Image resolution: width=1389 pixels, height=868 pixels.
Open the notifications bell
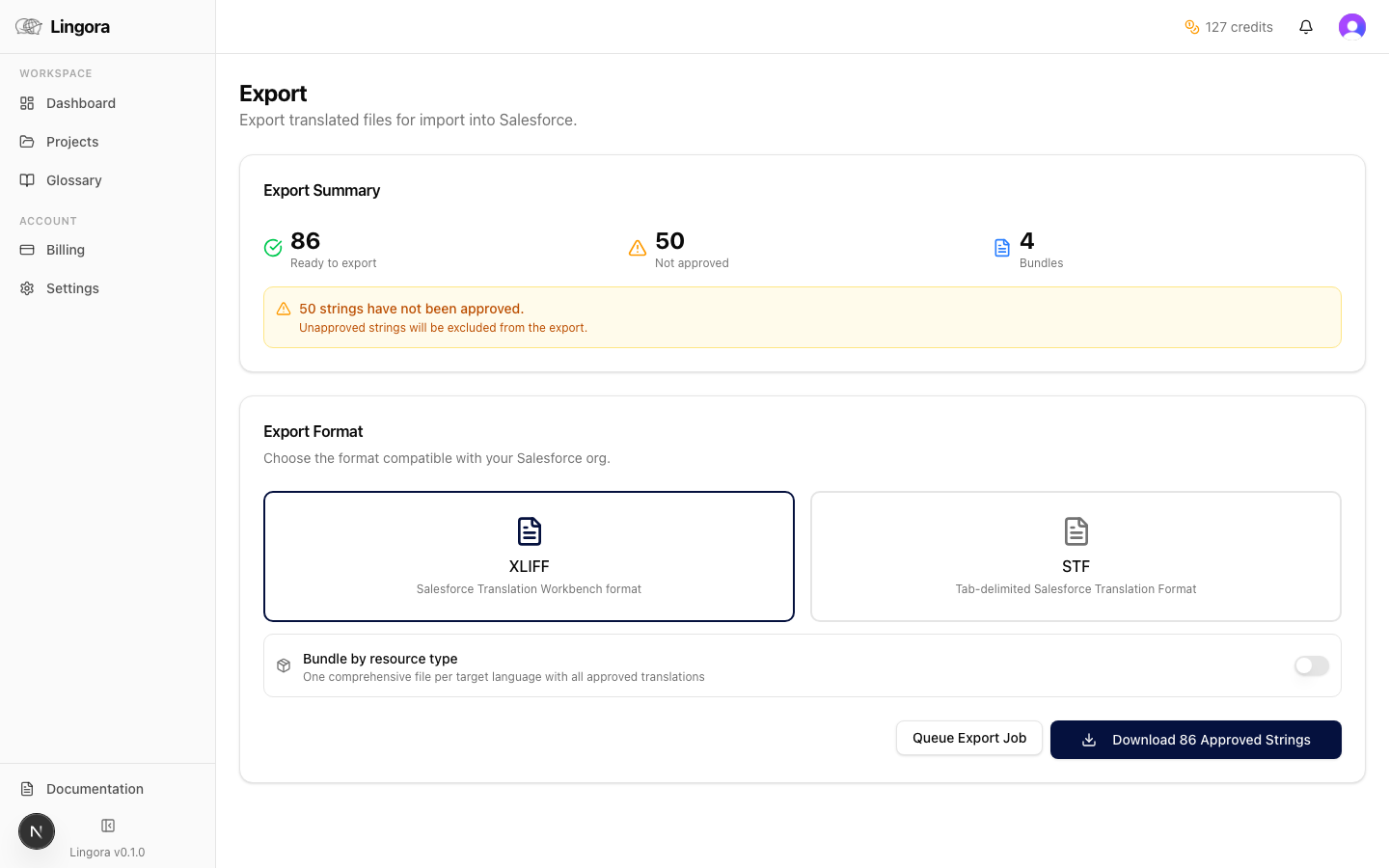click(1306, 26)
